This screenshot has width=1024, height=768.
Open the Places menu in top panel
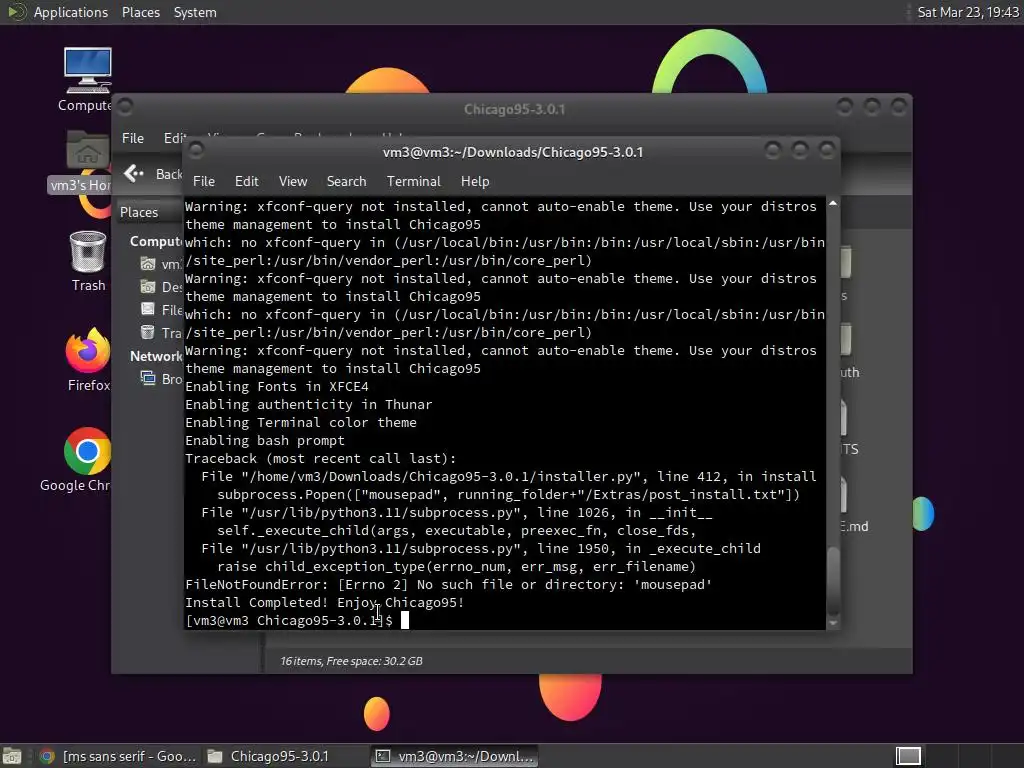tap(140, 12)
